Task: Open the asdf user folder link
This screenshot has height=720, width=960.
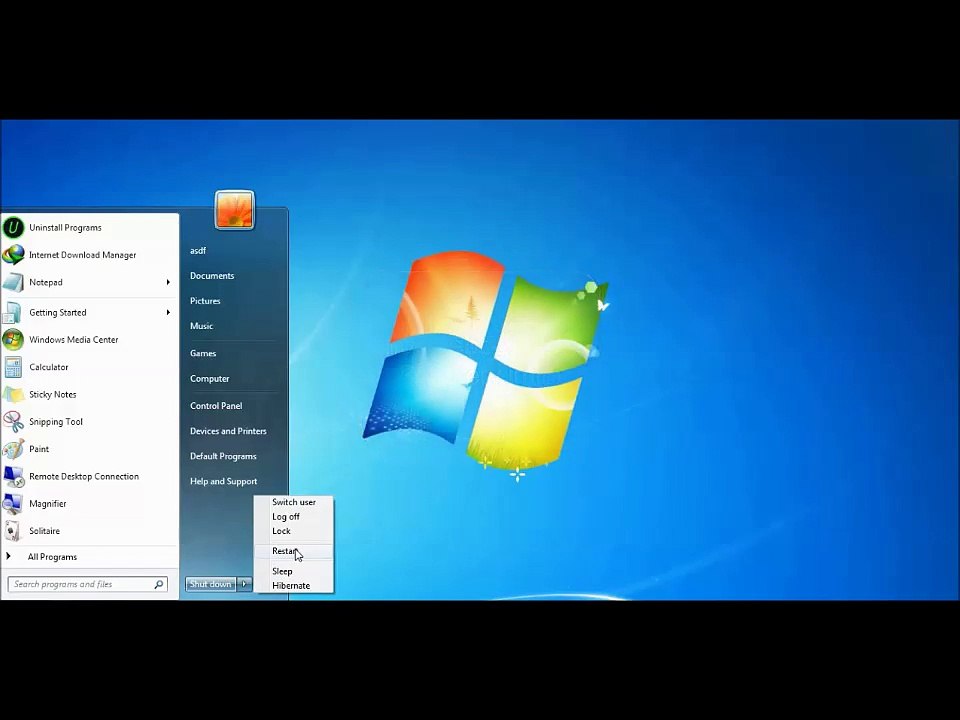Action: point(198,250)
